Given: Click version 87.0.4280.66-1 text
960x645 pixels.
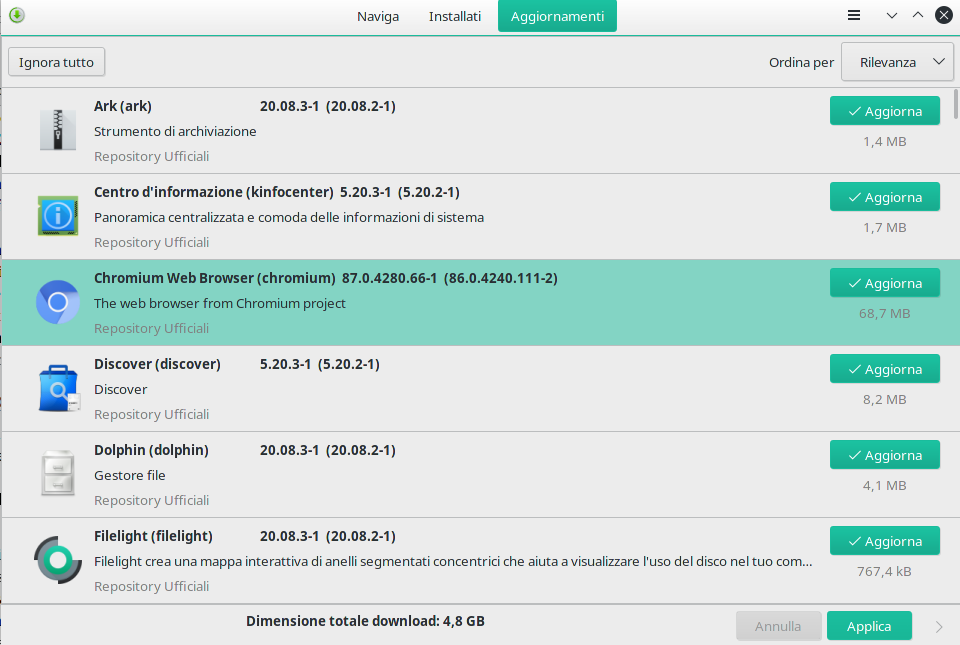Looking at the screenshot, I should [389, 278].
